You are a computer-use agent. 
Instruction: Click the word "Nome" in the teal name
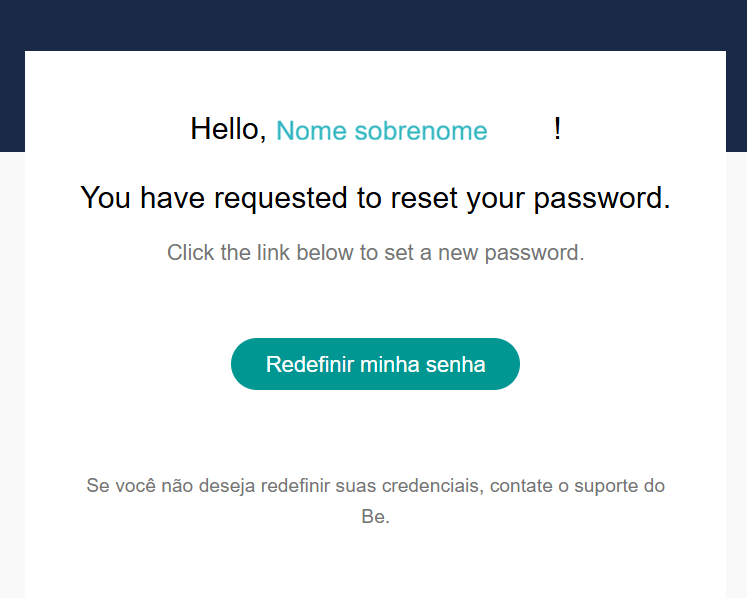click(x=311, y=131)
